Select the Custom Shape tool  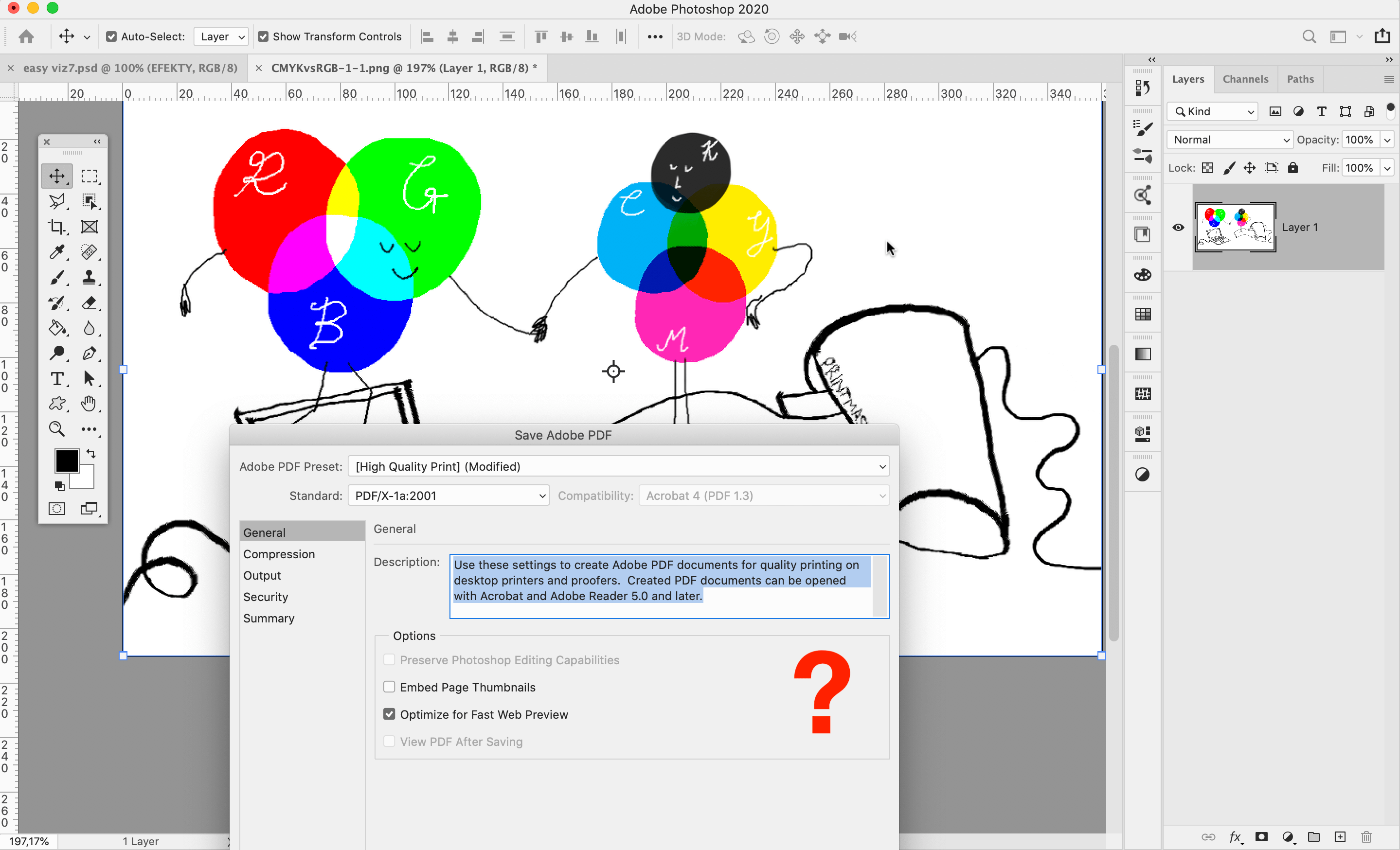pos(57,404)
